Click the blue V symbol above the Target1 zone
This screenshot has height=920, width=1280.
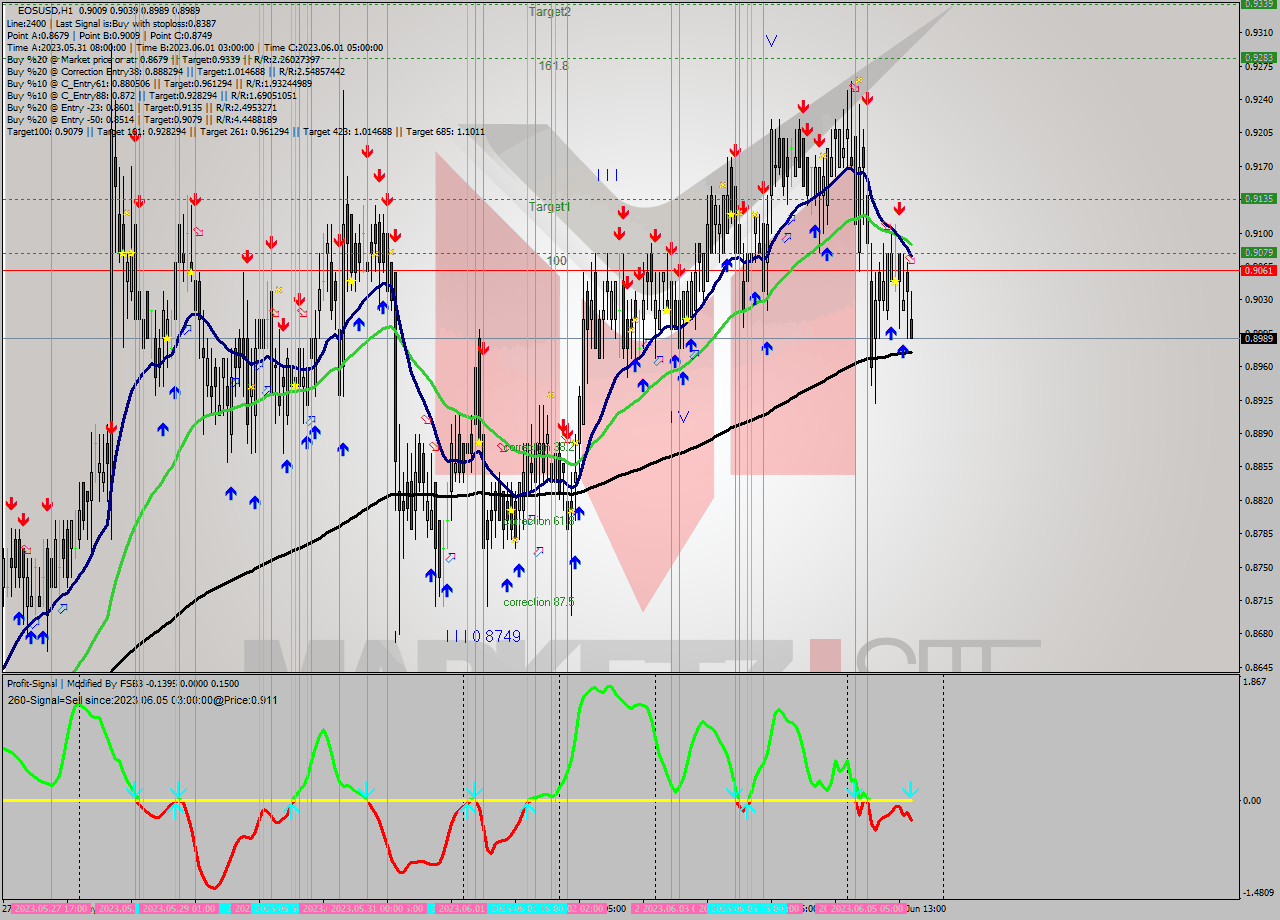[x=770, y=40]
